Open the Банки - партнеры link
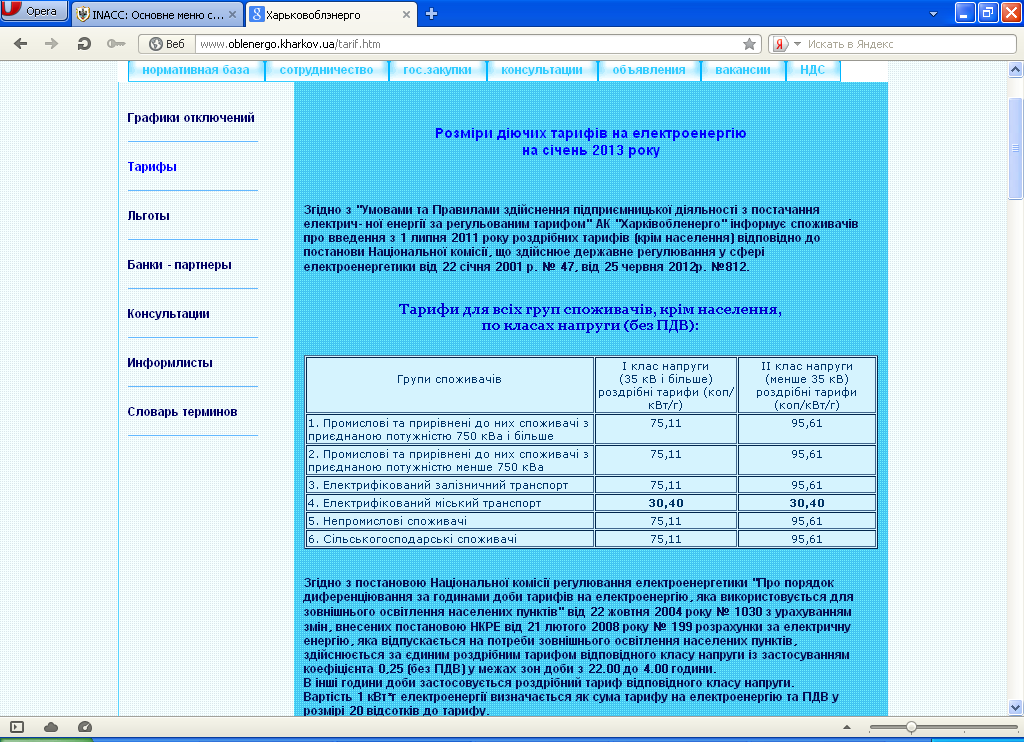 [180, 265]
